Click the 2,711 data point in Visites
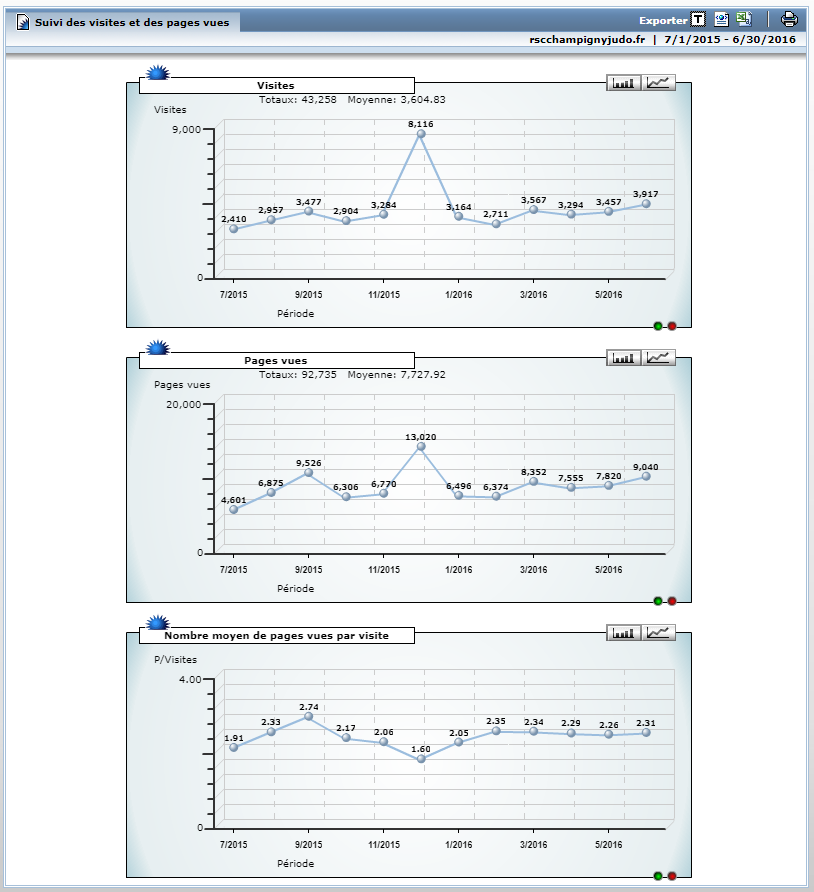The width and height of the screenshot is (814, 892). click(496, 224)
